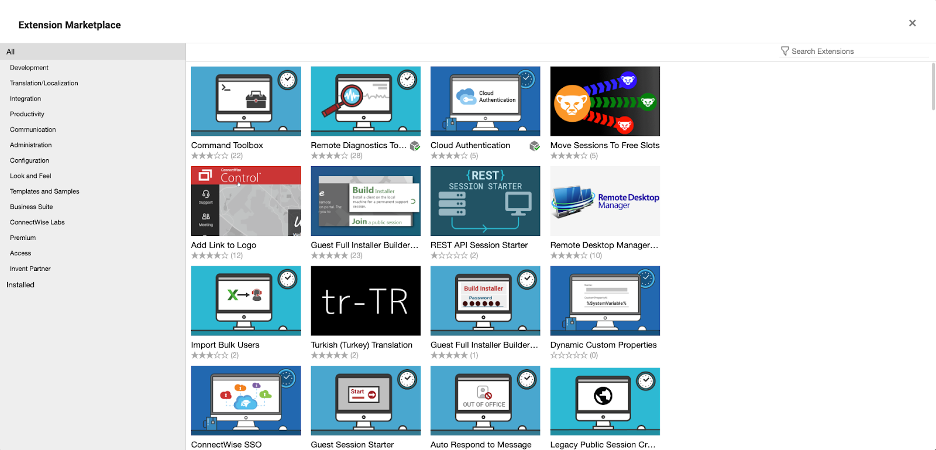The height and width of the screenshot is (450, 936).
Task: Click the Auto Respond to Message title
Action: 481,445
